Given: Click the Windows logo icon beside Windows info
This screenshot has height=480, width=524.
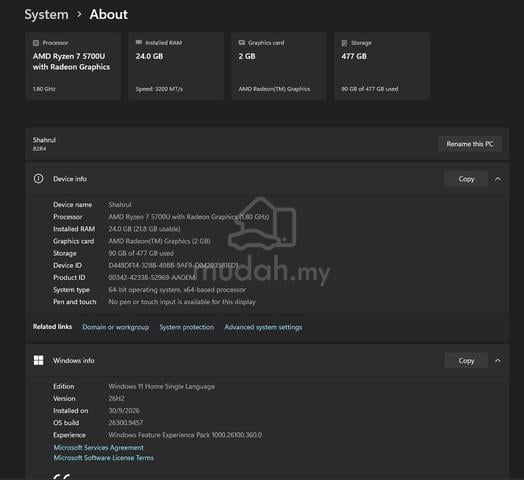Looking at the screenshot, I should [38, 360].
